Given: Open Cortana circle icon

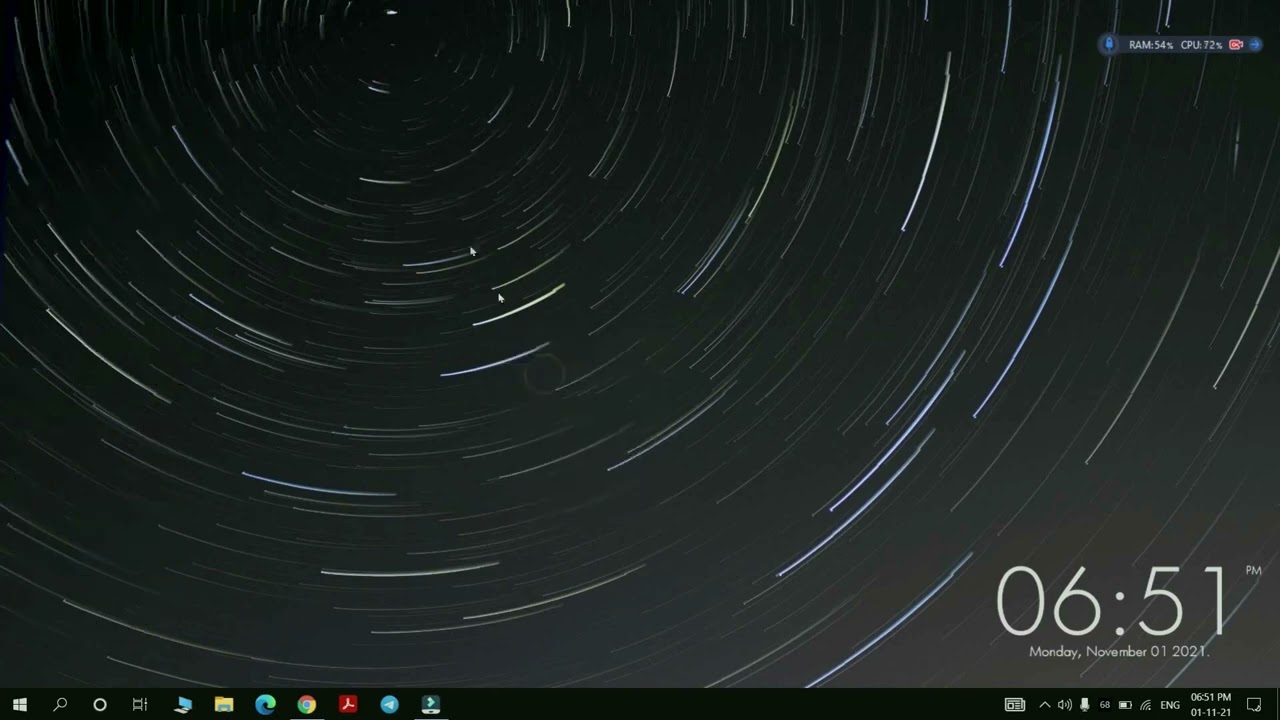Looking at the screenshot, I should point(100,705).
